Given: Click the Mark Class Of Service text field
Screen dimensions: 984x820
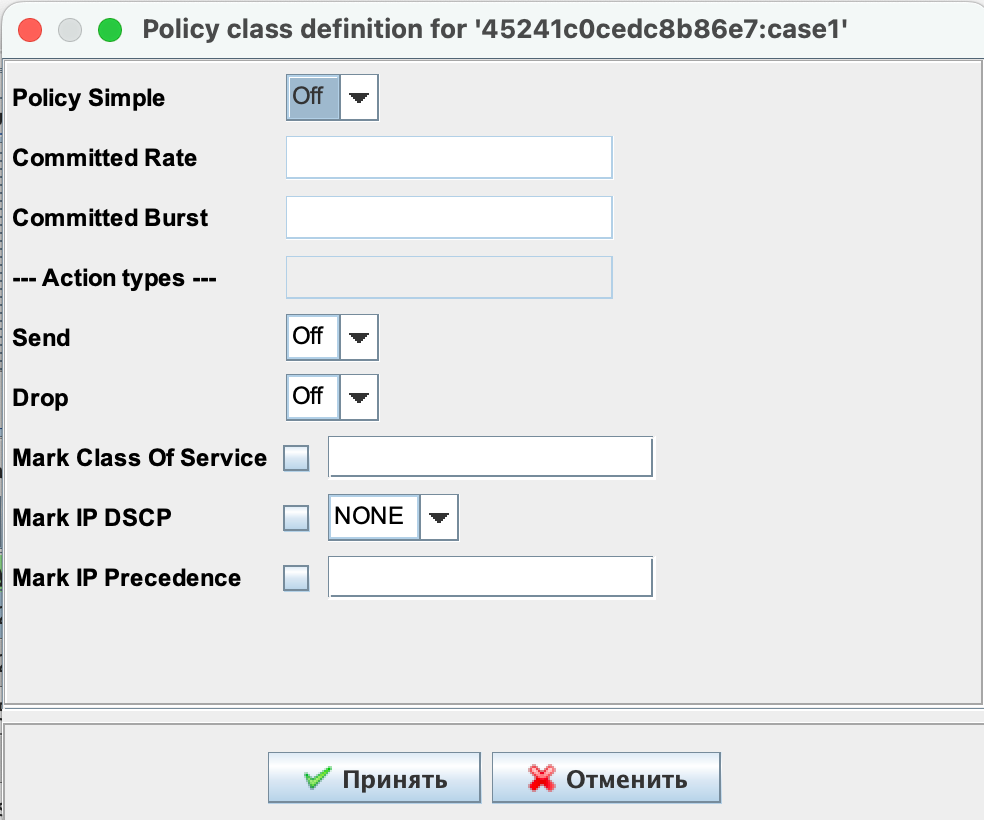Looking at the screenshot, I should coord(490,458).
